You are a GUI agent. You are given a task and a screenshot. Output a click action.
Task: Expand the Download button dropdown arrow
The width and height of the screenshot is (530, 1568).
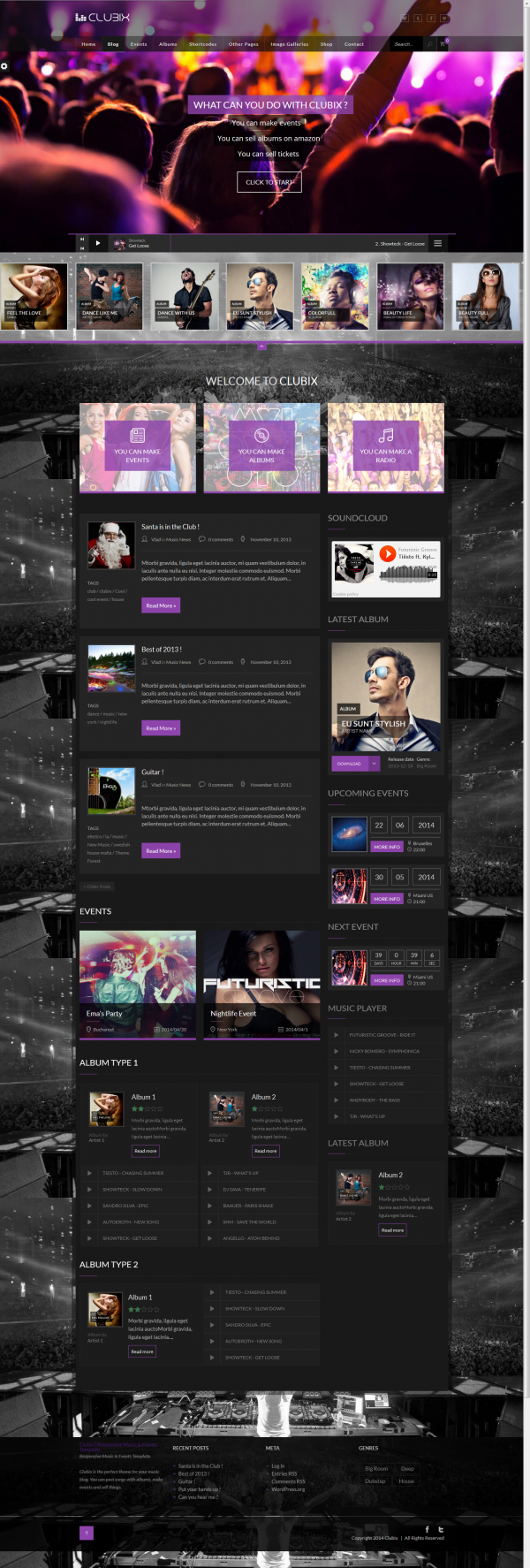click(x=375, y=763)
